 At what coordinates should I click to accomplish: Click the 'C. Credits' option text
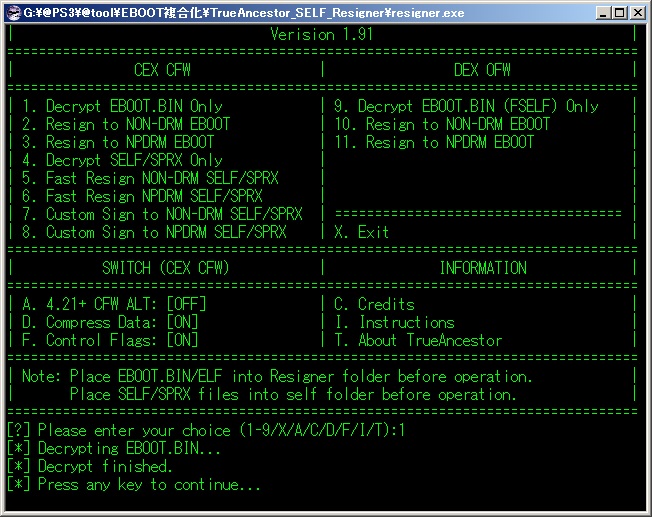coord(374,304)
